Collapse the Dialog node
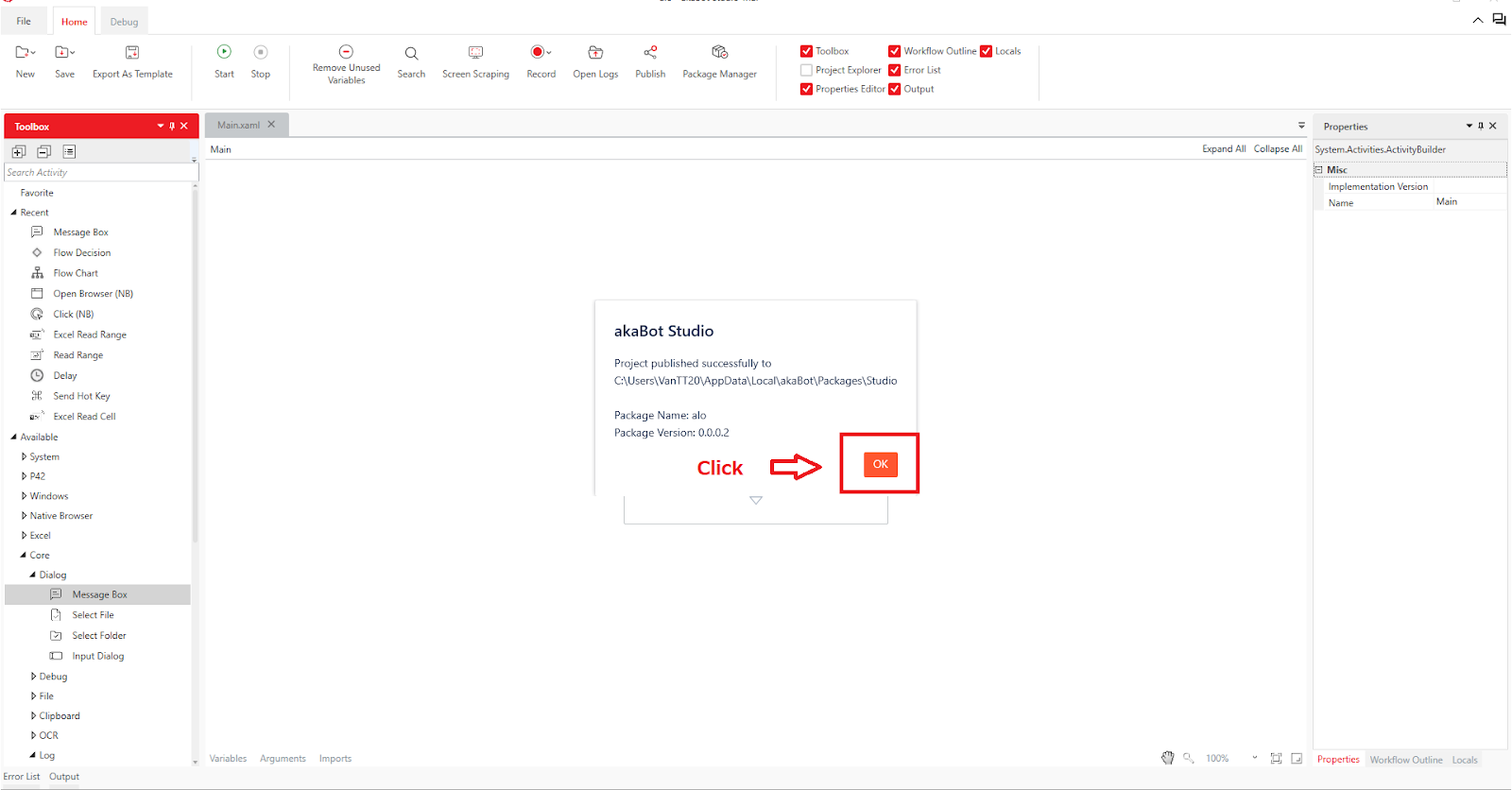Image resolution: width=1512 pixels, height=790 pixels. coord(33,575)
